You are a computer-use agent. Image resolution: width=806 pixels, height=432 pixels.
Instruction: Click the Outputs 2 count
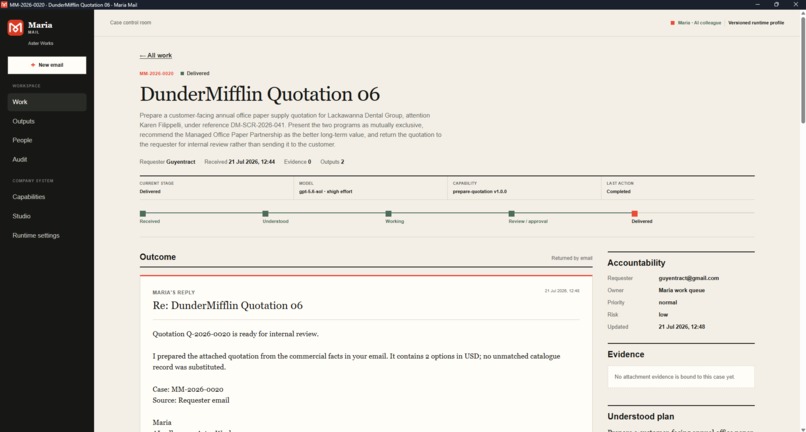tap(332, 162)
